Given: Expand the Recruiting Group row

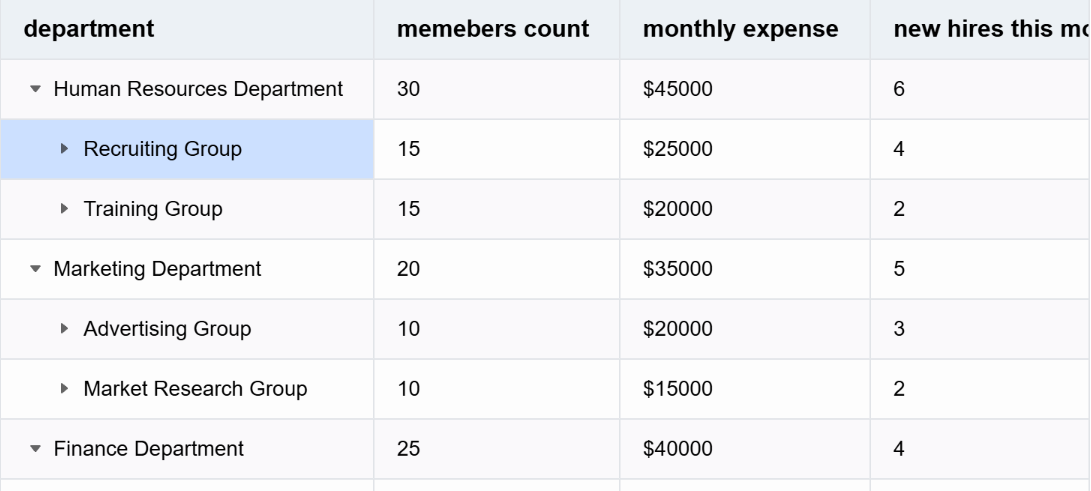Looking at the screenshot, I should click(x=66, y=149).
